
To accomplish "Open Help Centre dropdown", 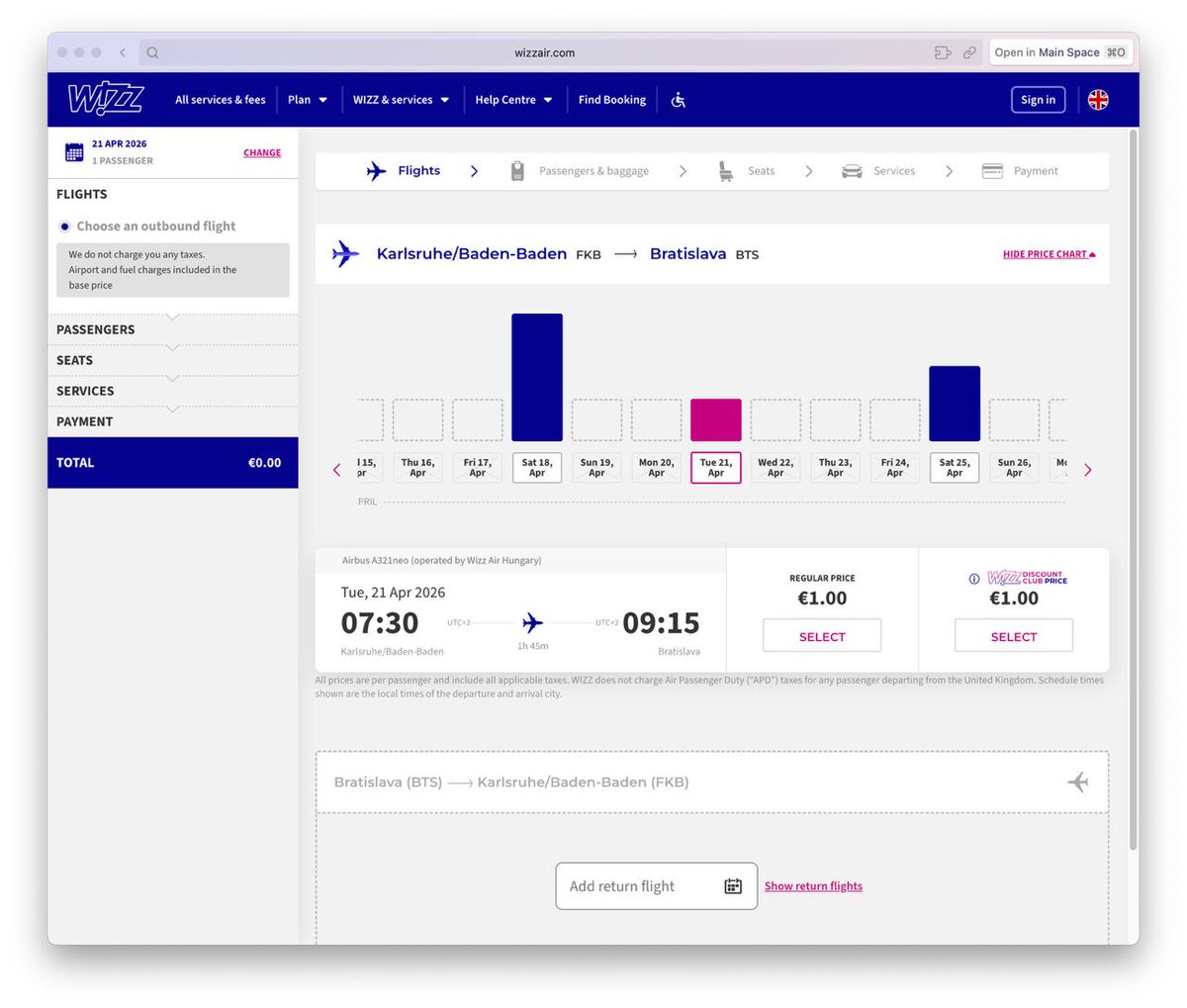I will point(513,100).
